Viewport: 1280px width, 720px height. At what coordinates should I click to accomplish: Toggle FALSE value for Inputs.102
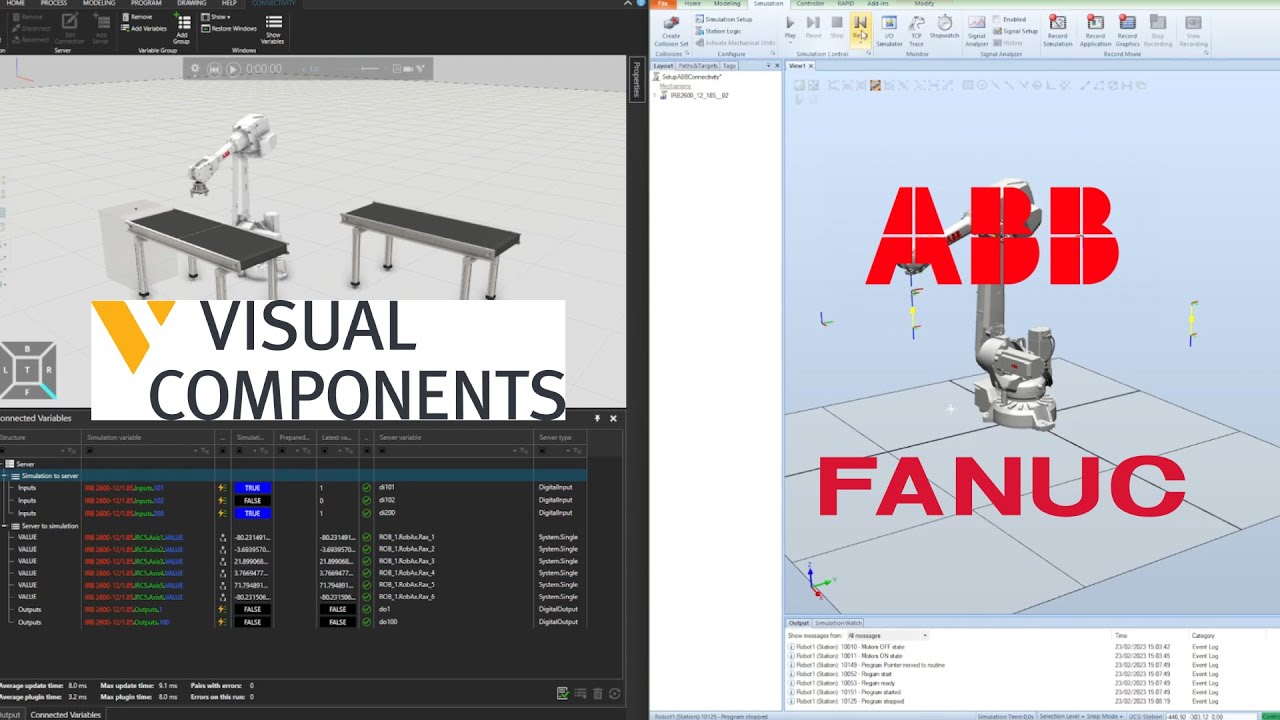[x=252, y=500]
